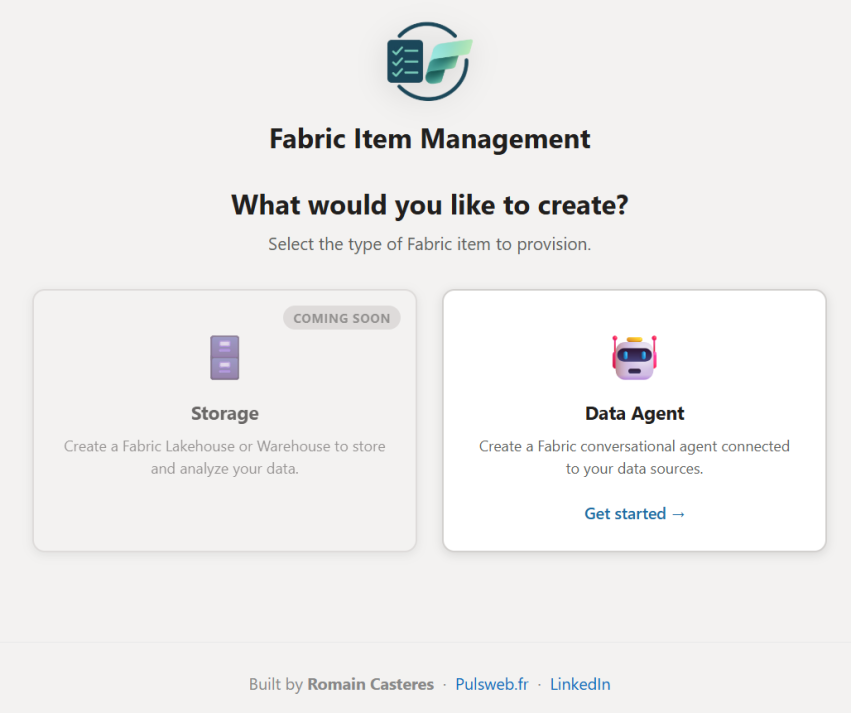Image resolution: width=851 pixels, height=713 pixels.
Task: Click the Storage filing cabinet icon
Action: [x=225, y=357]
